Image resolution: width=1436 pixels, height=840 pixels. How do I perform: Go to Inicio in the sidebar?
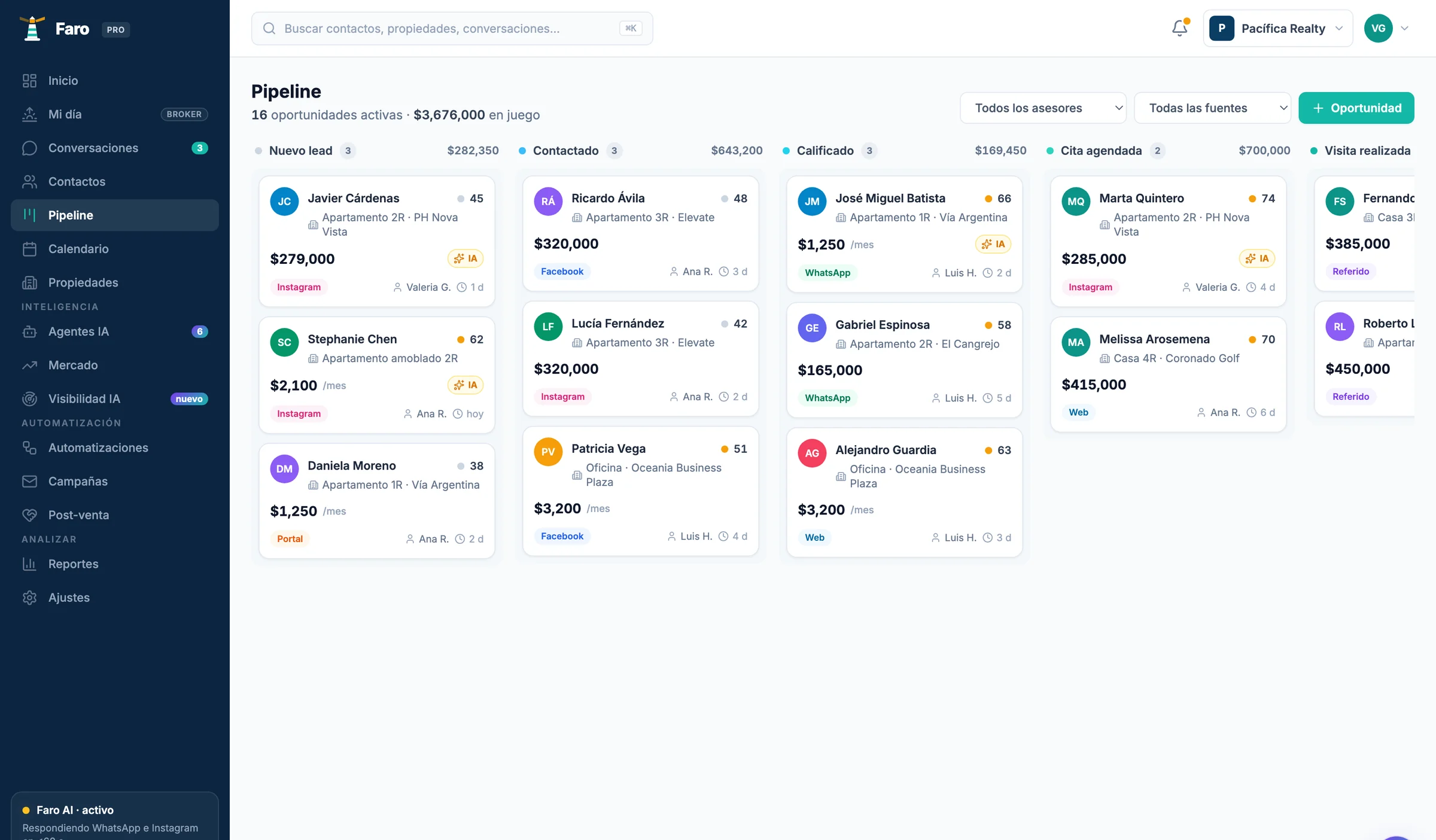(x=115, y=81)
